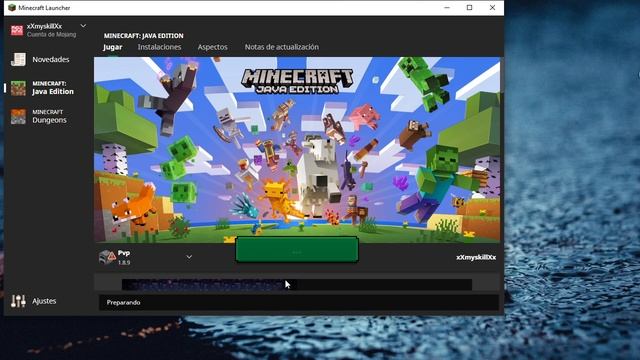
Task: Click the download progress bar
Action: click(x=297, y=284)
